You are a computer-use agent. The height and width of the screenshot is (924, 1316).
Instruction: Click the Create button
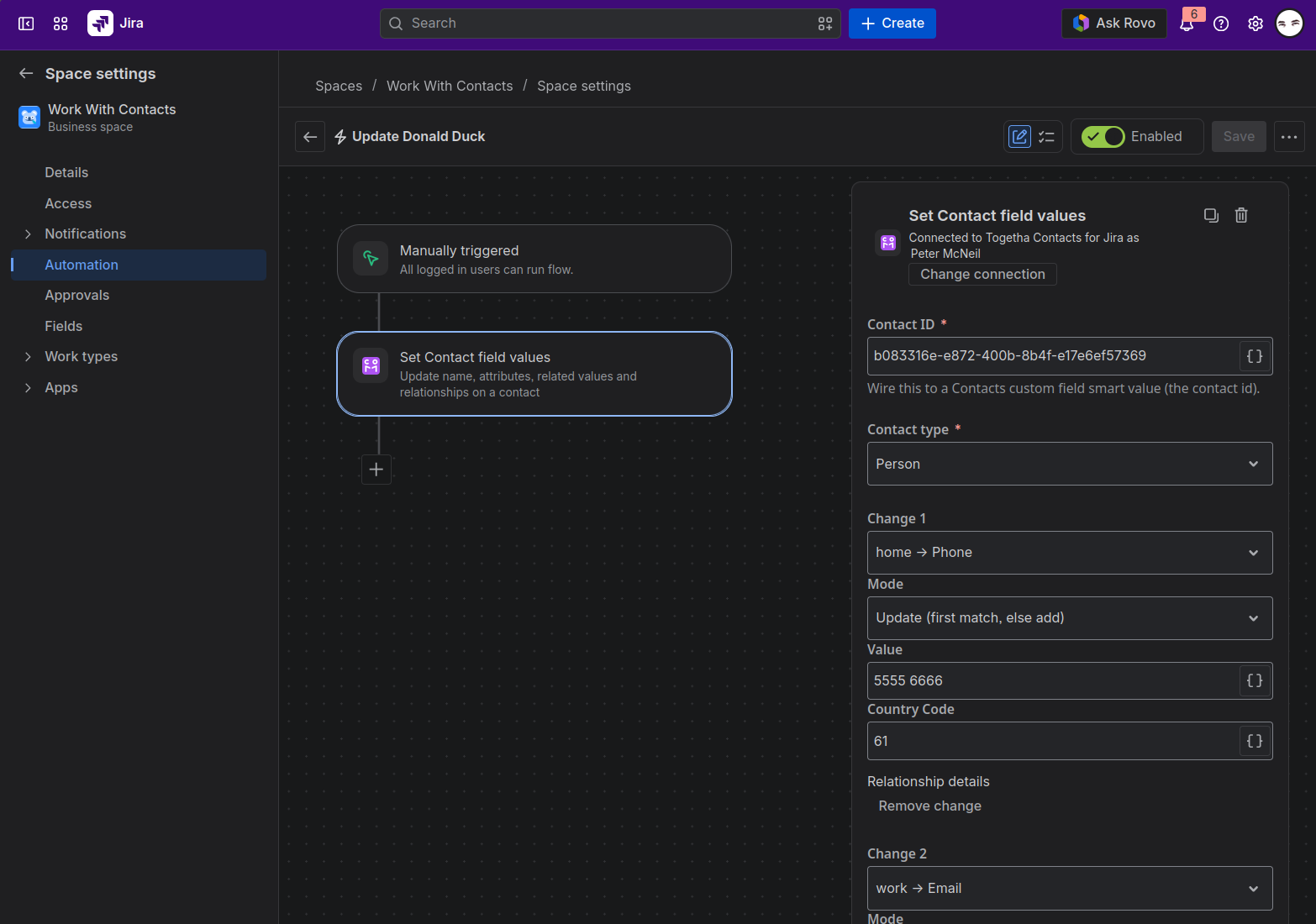pyautogui.click(x=892, y=24)
